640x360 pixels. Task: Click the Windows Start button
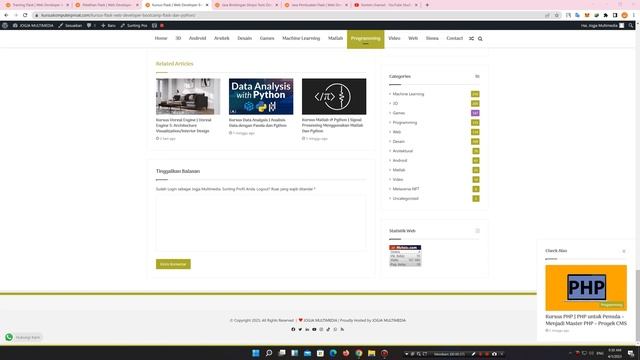256,353
